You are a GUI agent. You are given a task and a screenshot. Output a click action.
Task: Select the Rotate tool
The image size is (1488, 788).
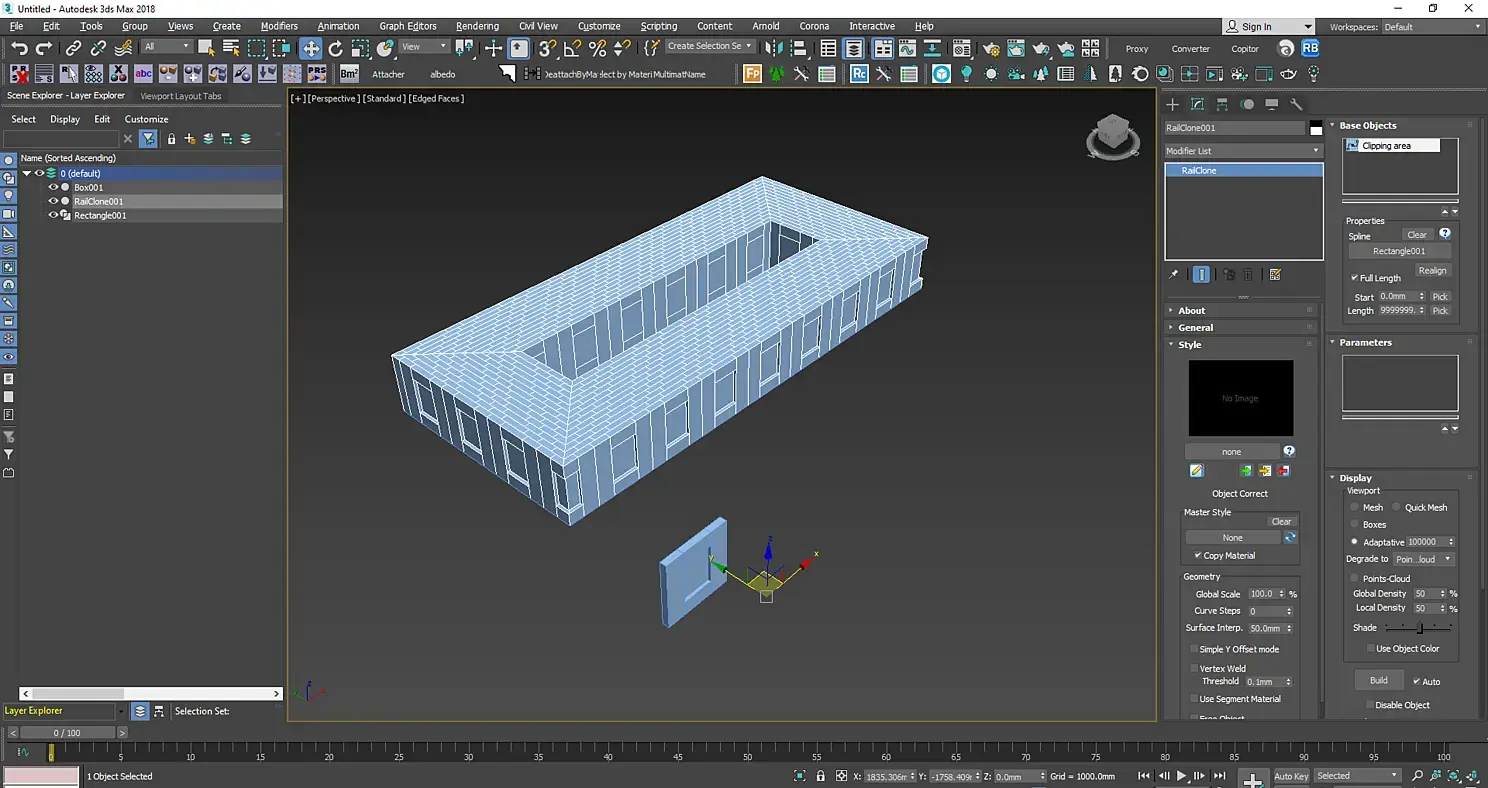point(335,48)
